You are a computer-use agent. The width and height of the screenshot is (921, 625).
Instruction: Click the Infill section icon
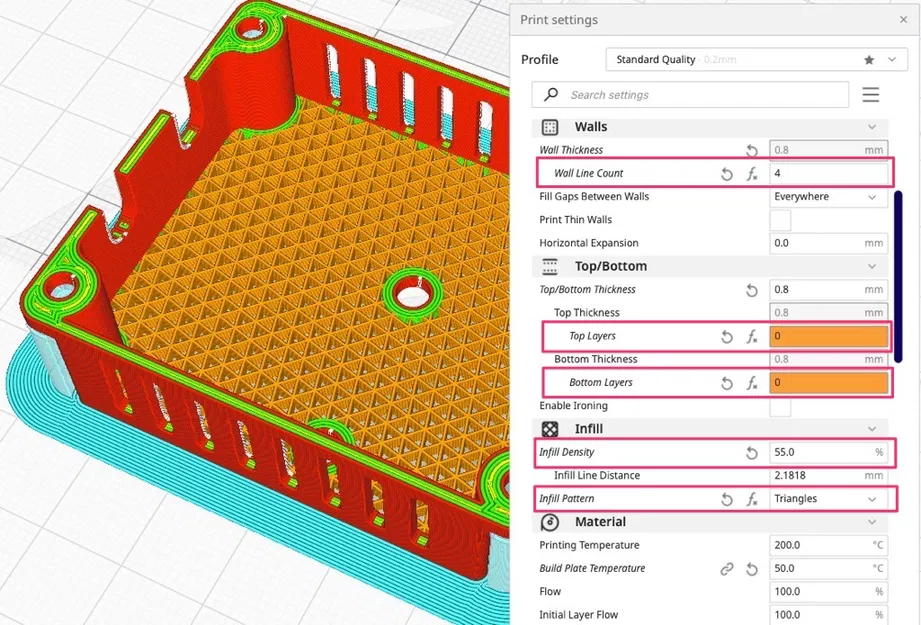pyautogui.click(x=550, y=429)
